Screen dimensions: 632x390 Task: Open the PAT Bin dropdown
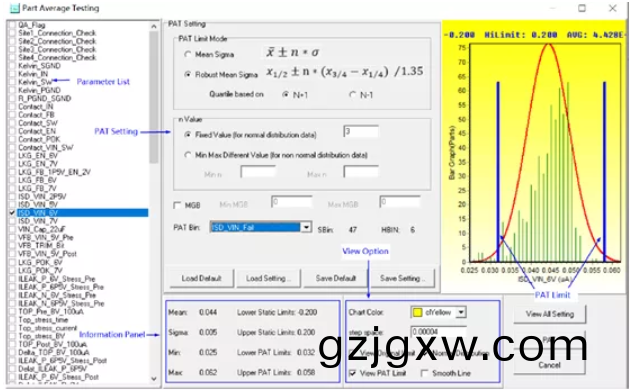coord(306,228)
